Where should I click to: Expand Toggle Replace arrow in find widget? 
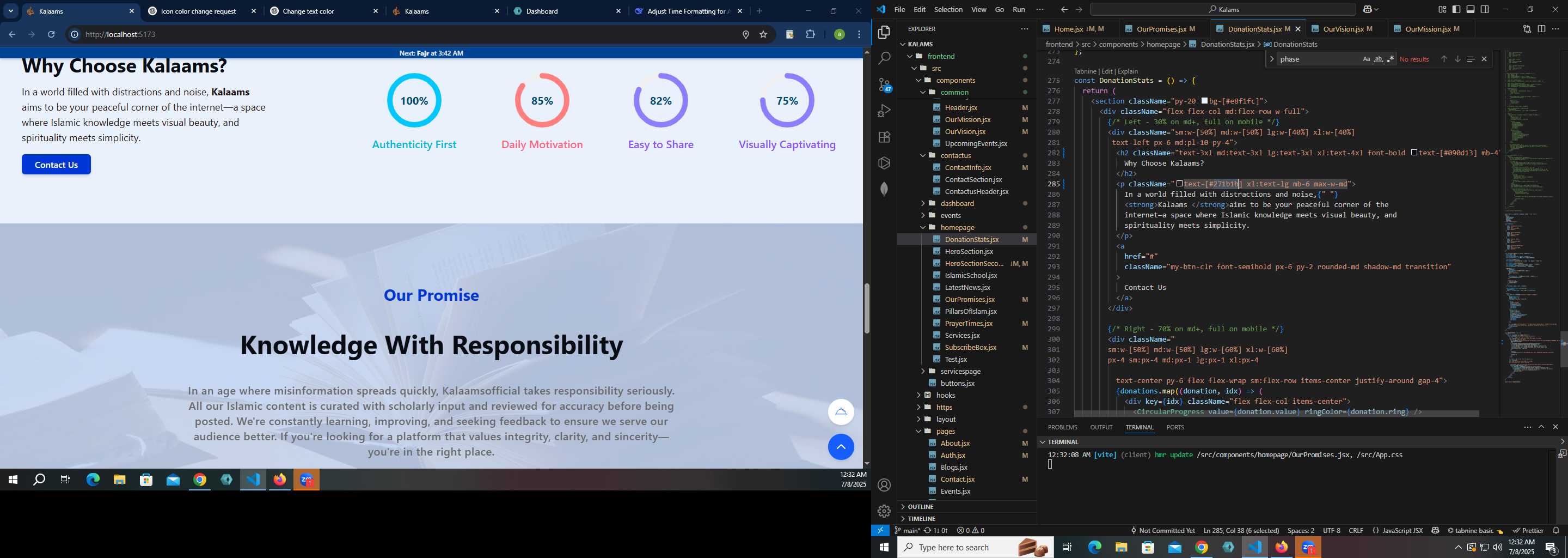coord(1272,59)
